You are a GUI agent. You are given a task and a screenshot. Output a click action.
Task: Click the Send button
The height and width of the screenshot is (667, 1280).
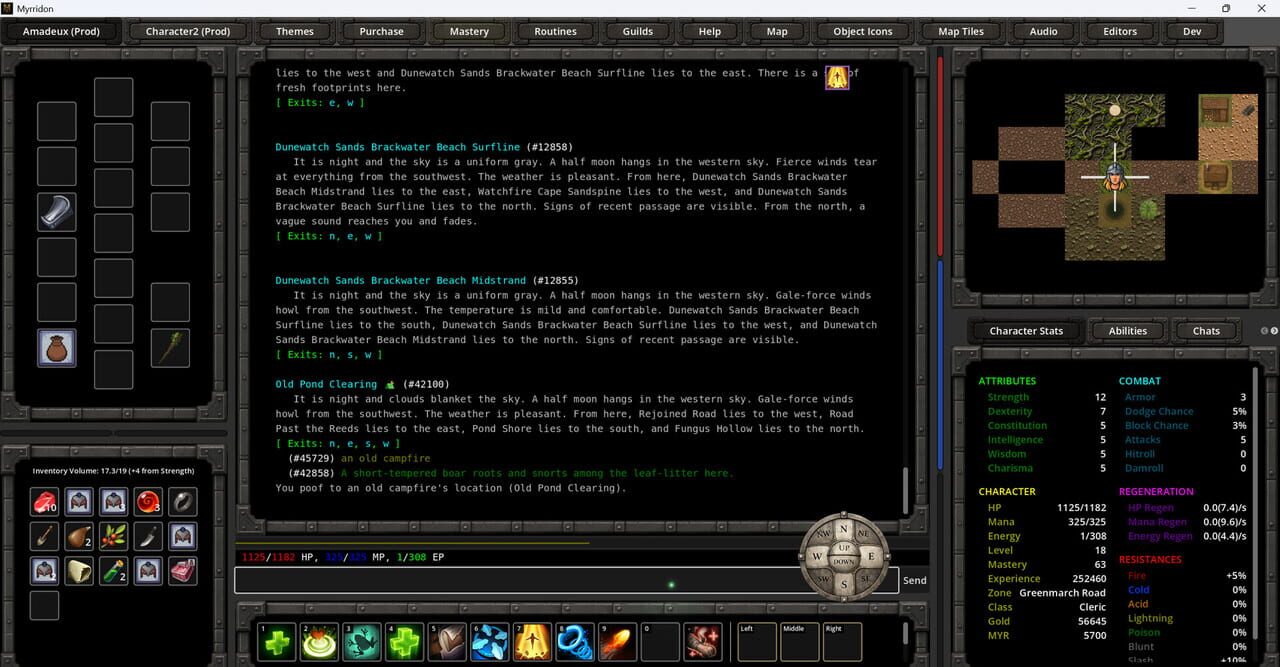(914, 580)
